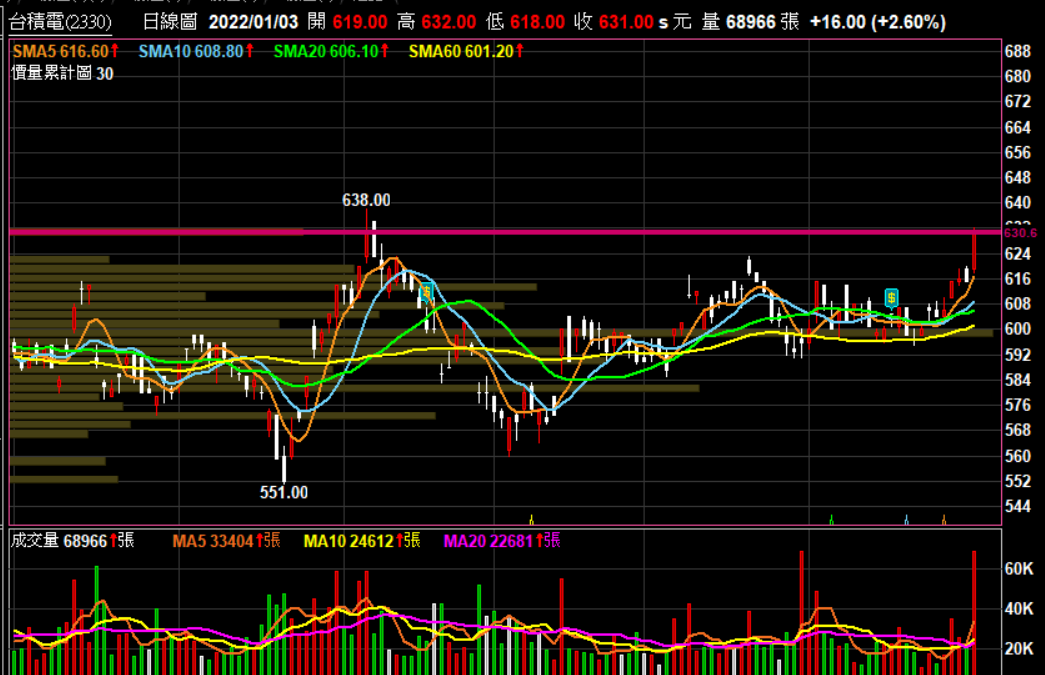This screenshot has height=675, width=1045.
Task: Select the SMA20 606.10 indicator label
Action: click(x=330, y=50)
